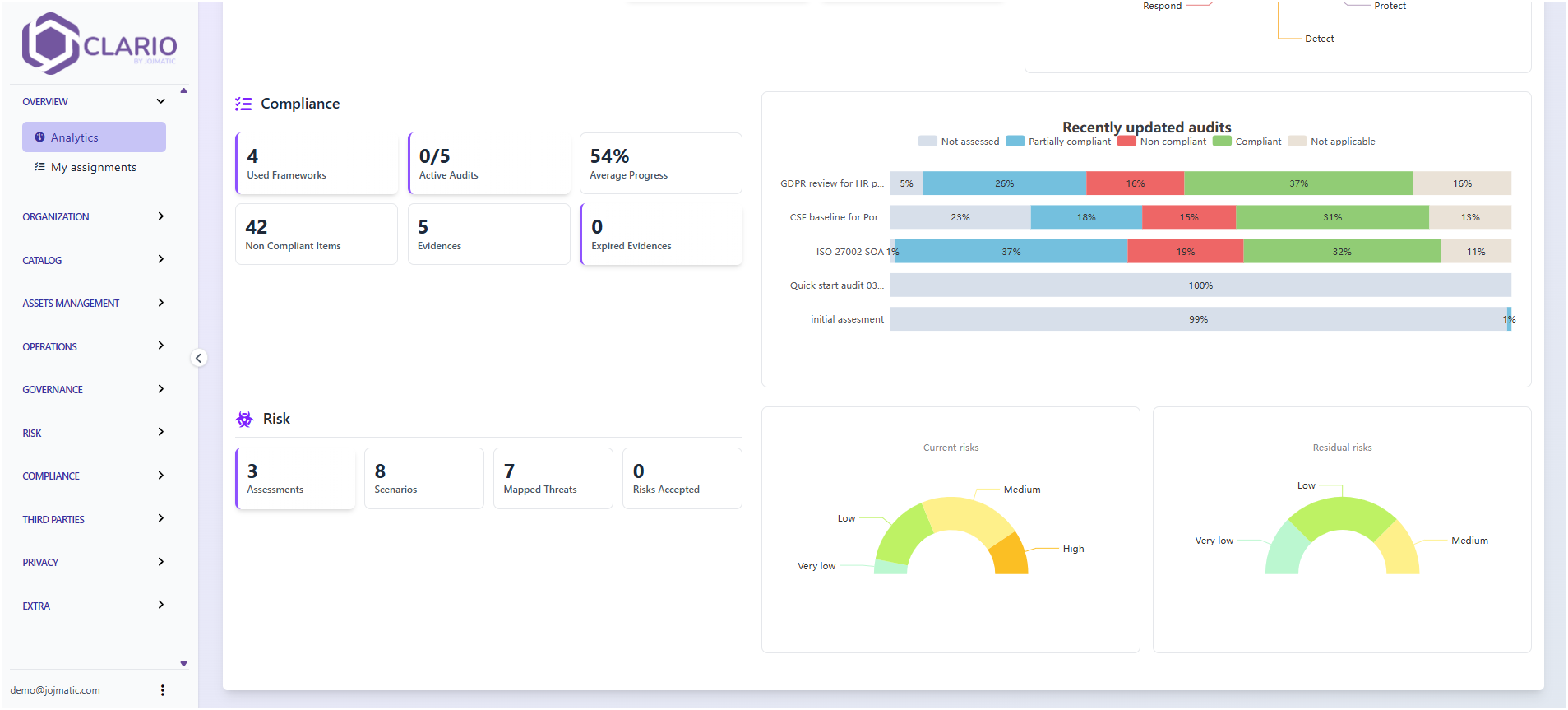The width and height of the screenshot is (1568, 710).
Task: Click the Analytics globe icon
Action: point(39,137)
